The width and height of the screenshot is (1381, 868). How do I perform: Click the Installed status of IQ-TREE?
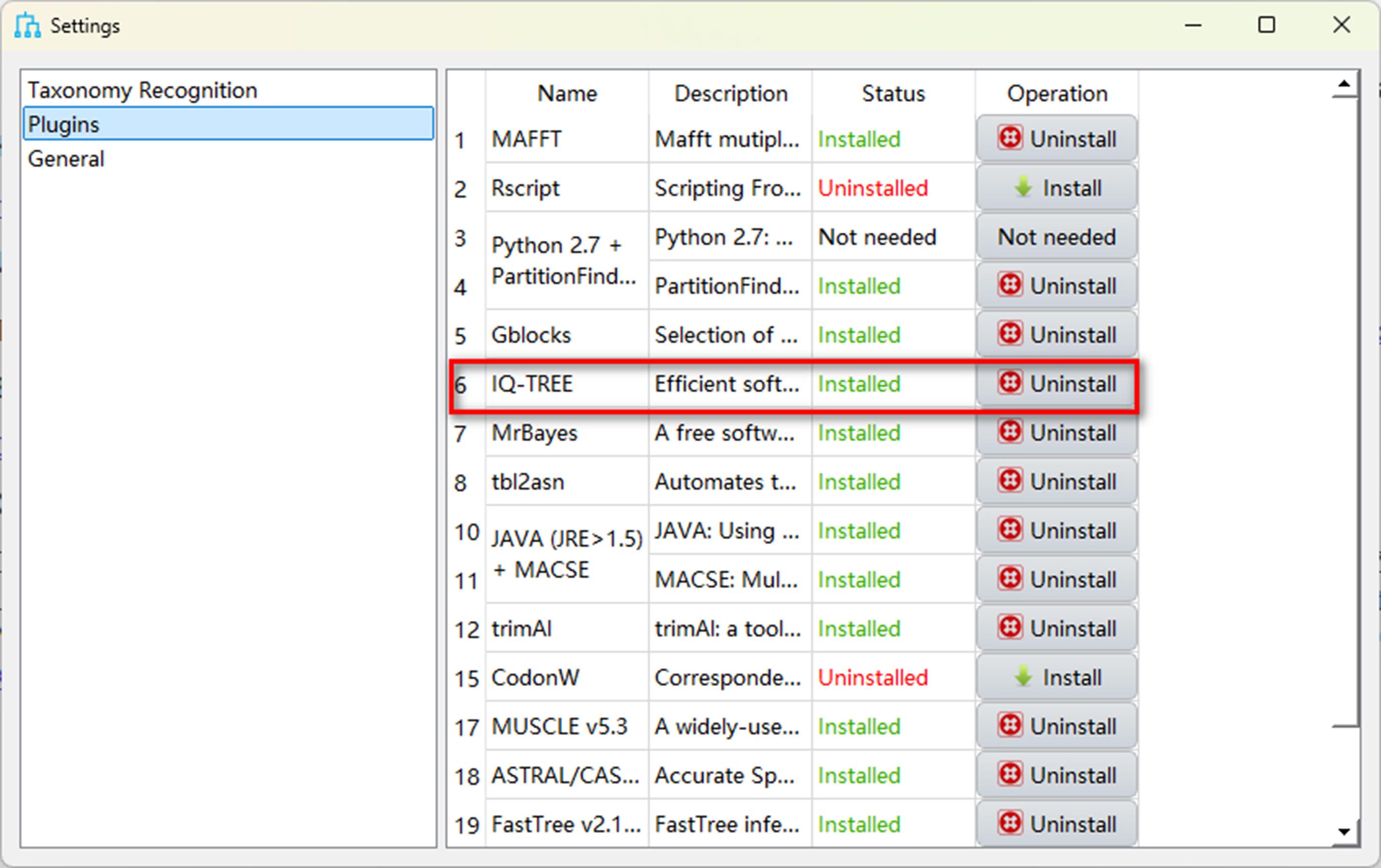(x=893, y=383)
